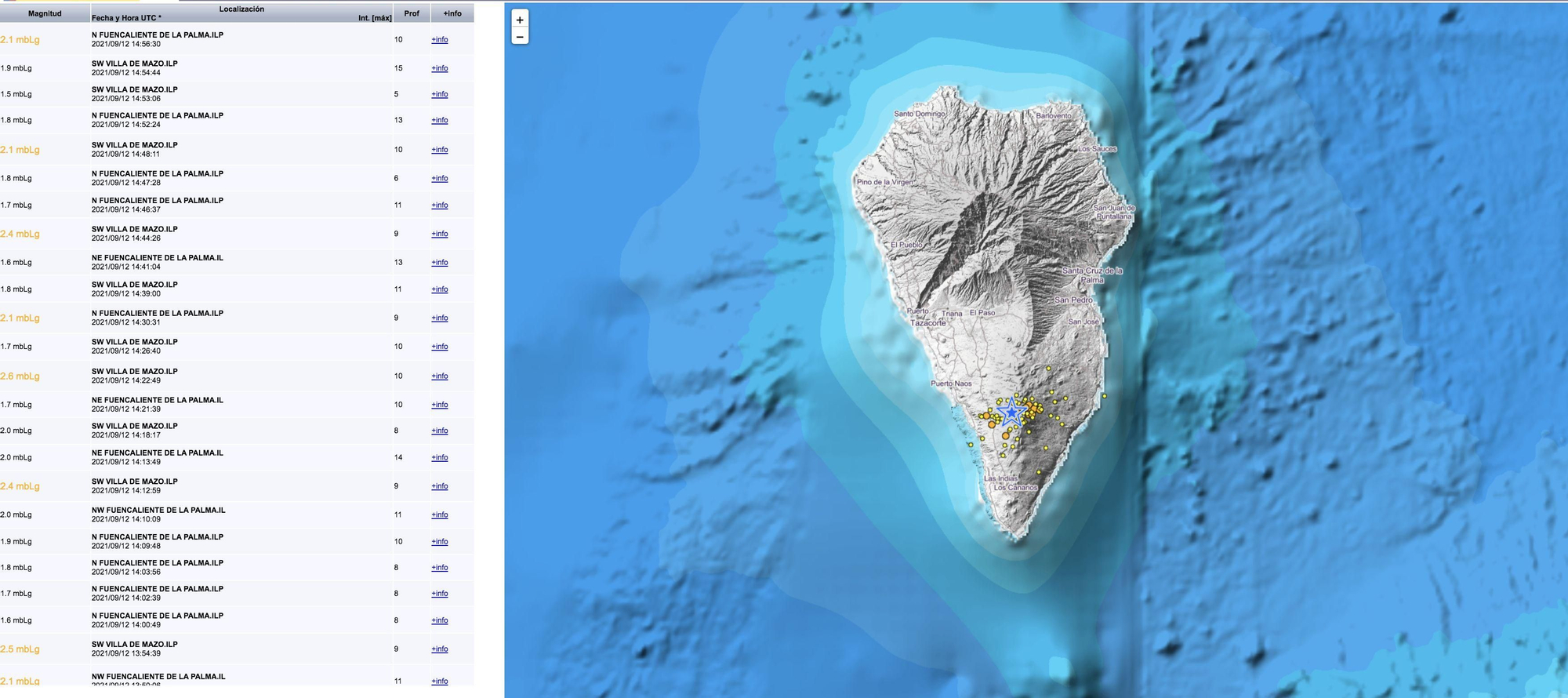
Task: Open +info for the 14:26:40 earthquake
Action: (x=440, y=347)
